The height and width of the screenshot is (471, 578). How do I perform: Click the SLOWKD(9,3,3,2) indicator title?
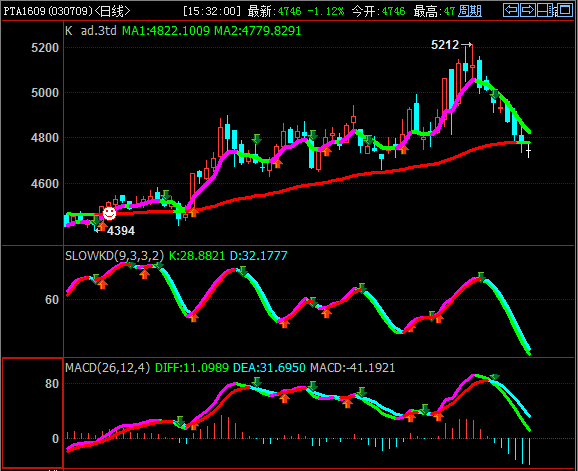pyautogui.click(x=114, y=255)
